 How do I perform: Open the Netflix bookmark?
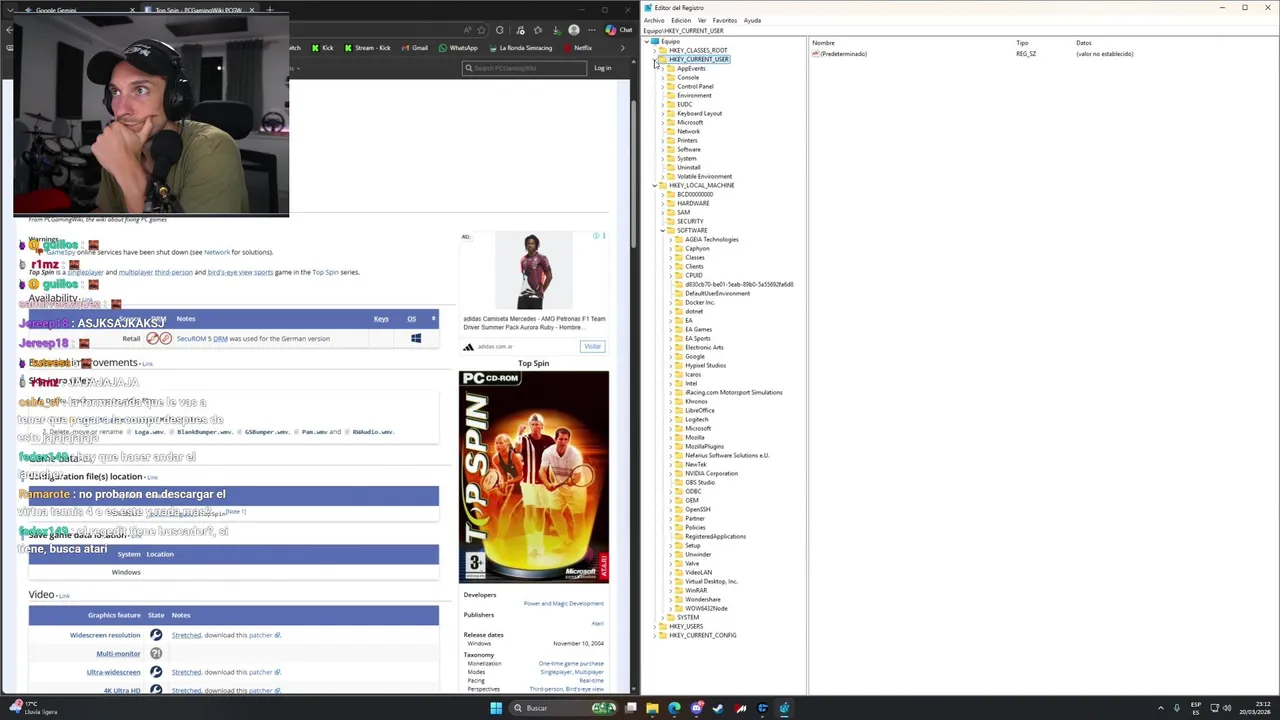578,48
